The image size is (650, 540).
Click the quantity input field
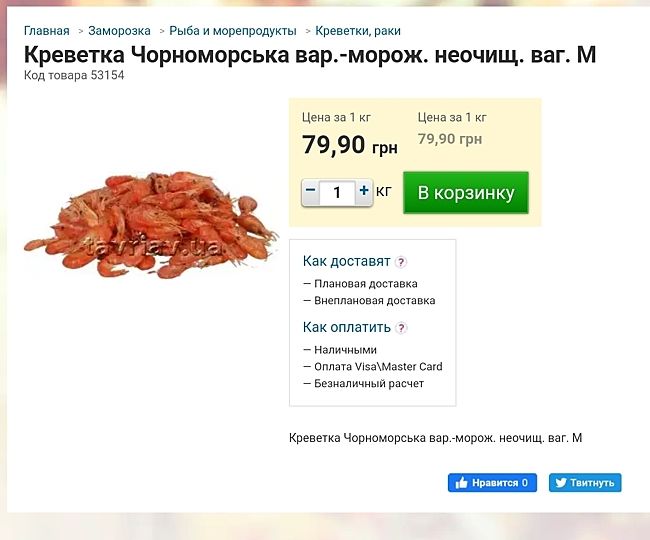pyautogui.click(x=337, y=192)
